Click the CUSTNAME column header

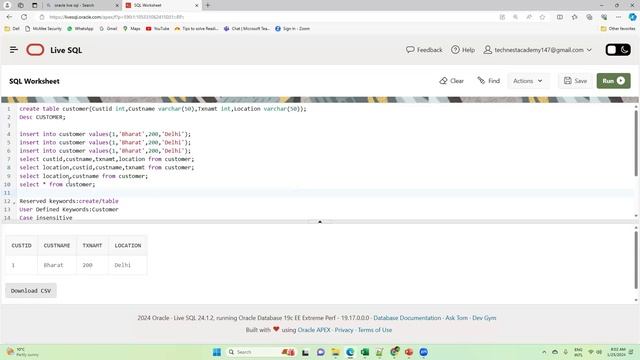(57, 245)
